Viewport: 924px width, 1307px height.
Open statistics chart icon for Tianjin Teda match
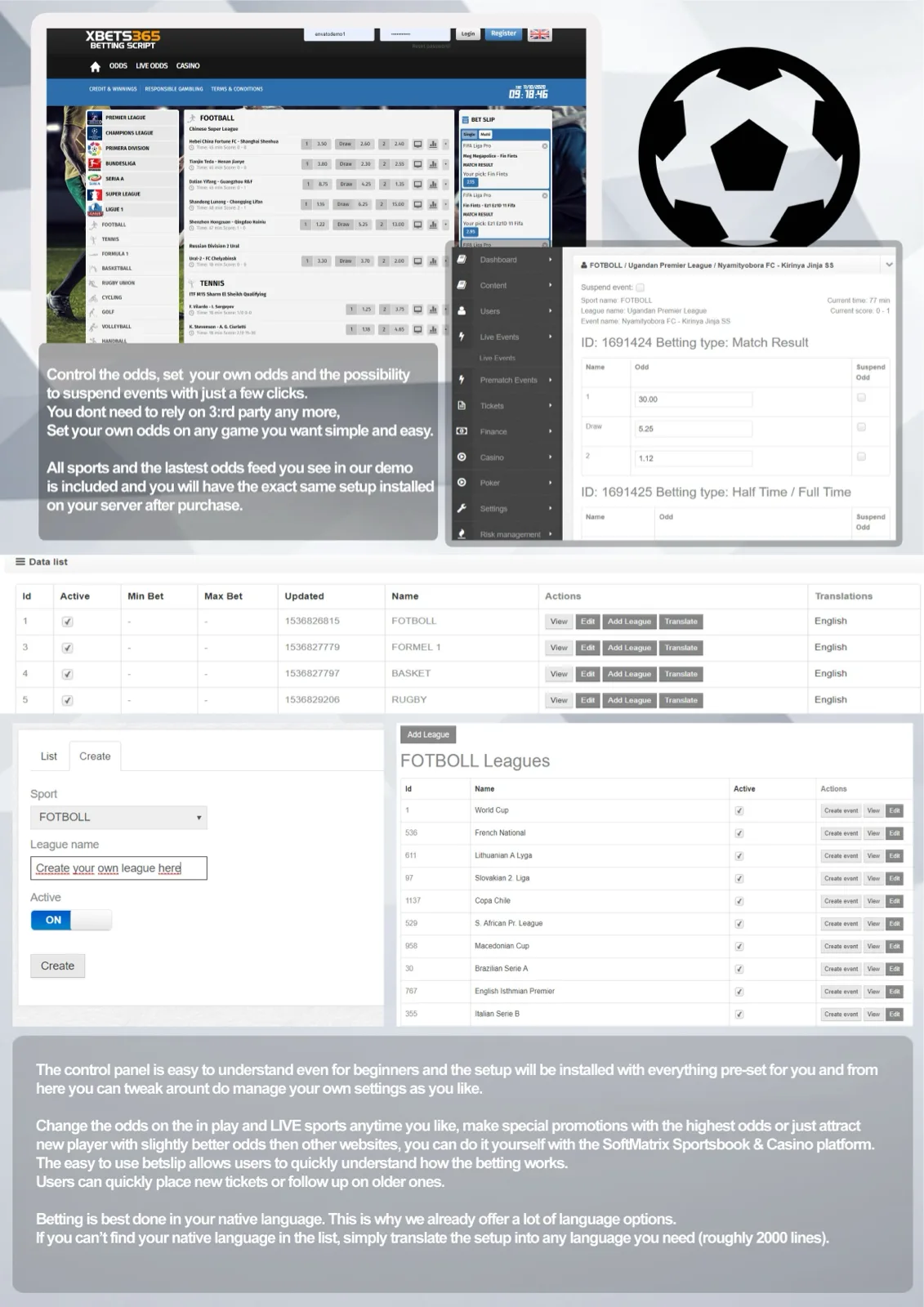(432, 163)
